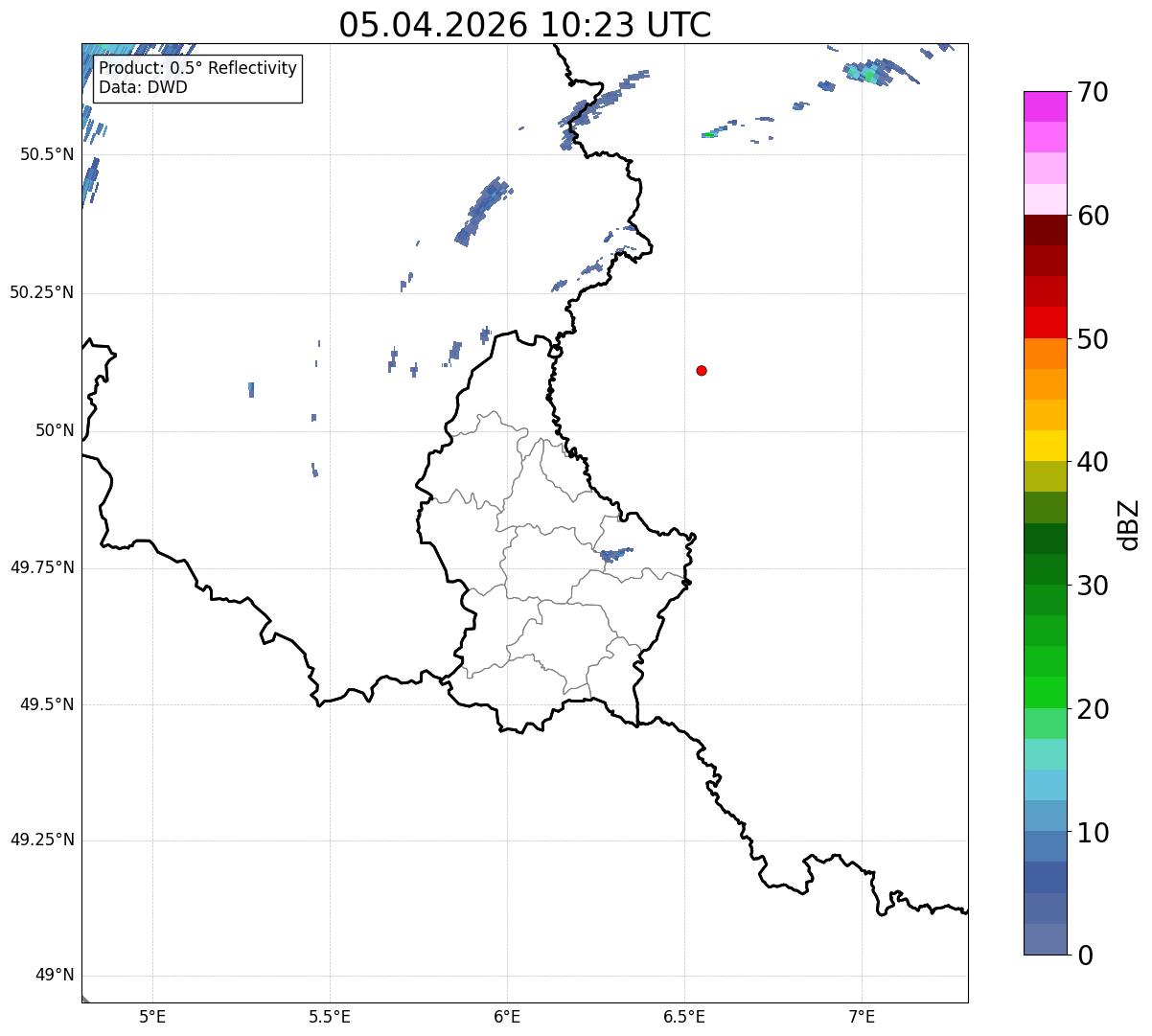Click the radar echo inside eastern Luxembourg

click(x=613, y=554)
